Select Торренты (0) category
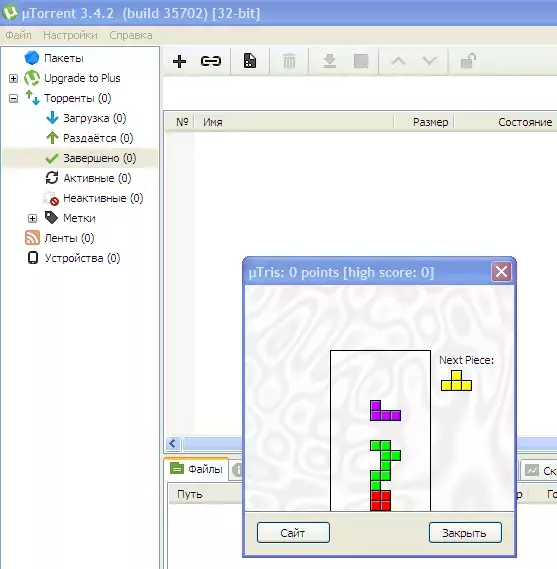557x569 pixels. click(78, 98)
